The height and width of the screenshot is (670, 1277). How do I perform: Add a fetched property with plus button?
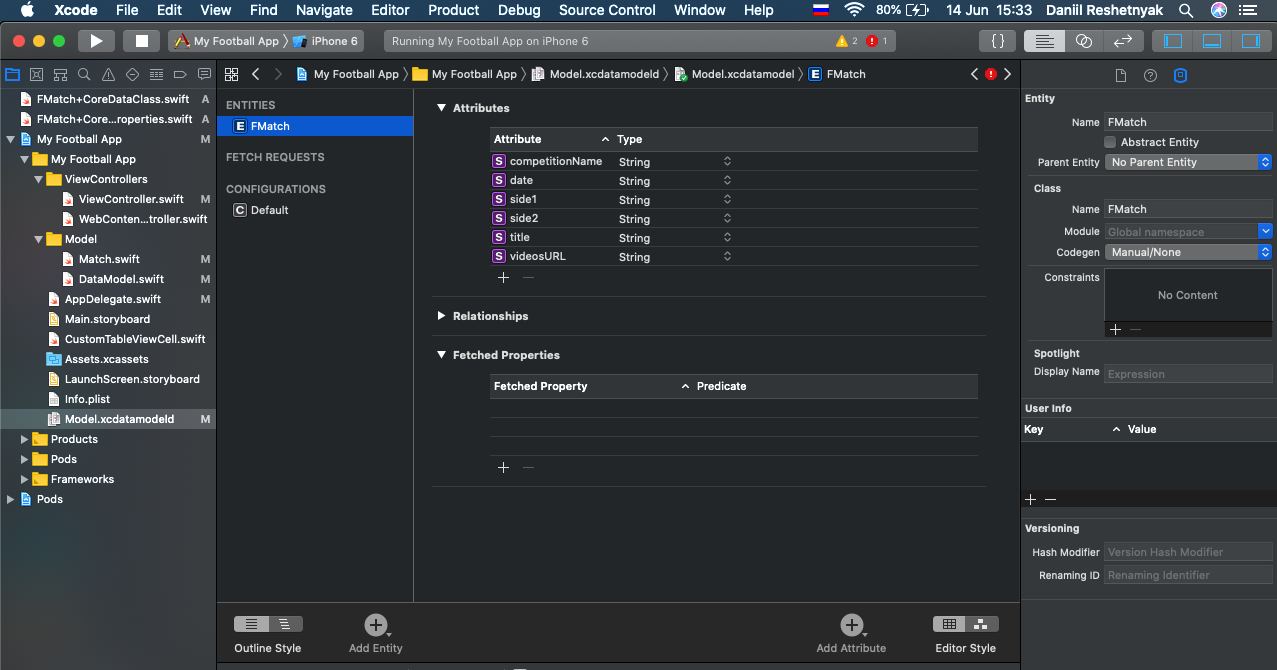503,467
